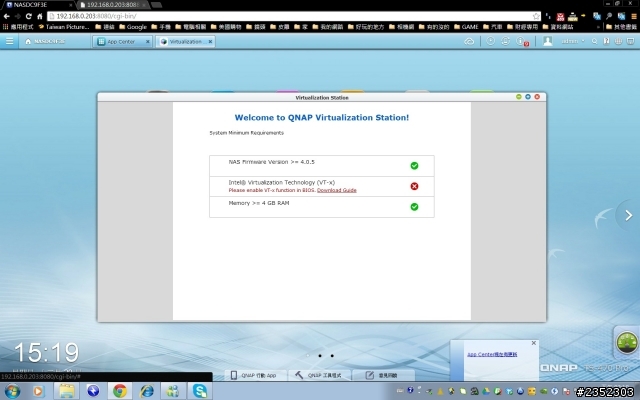This screenshot has width=640, height=400.
Task: Click the Download Guide link
Action: click(337, 190)
